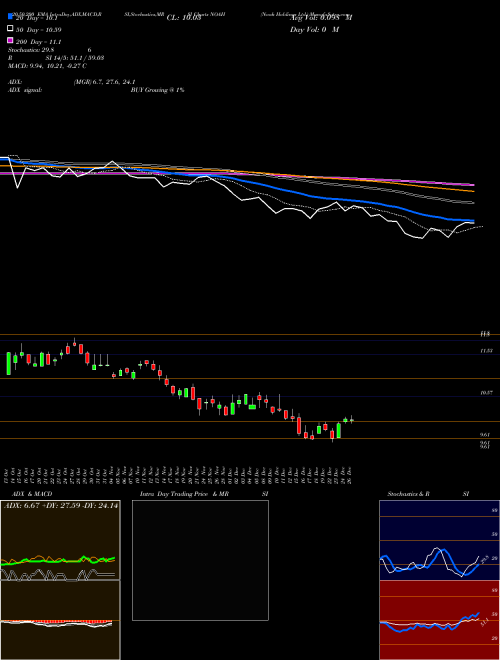The width and height of the screenshot is (500, 660).
Task: Click the 'Stochastics: 29.8' readout
Action: [x=31, y=50]
